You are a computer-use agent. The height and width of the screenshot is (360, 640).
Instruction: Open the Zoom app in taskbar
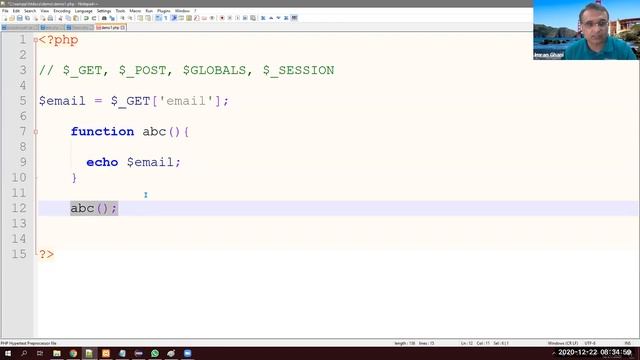(x=187, y=353)
